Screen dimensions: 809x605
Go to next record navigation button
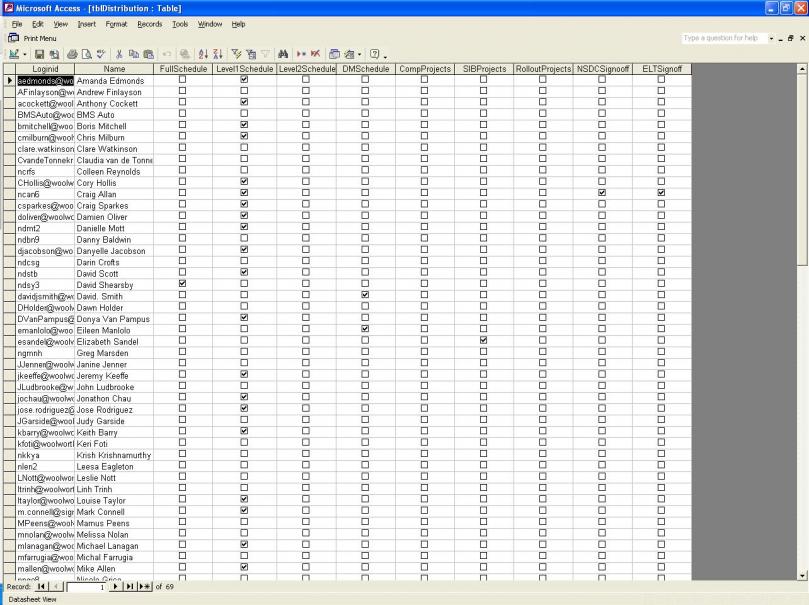116,586
